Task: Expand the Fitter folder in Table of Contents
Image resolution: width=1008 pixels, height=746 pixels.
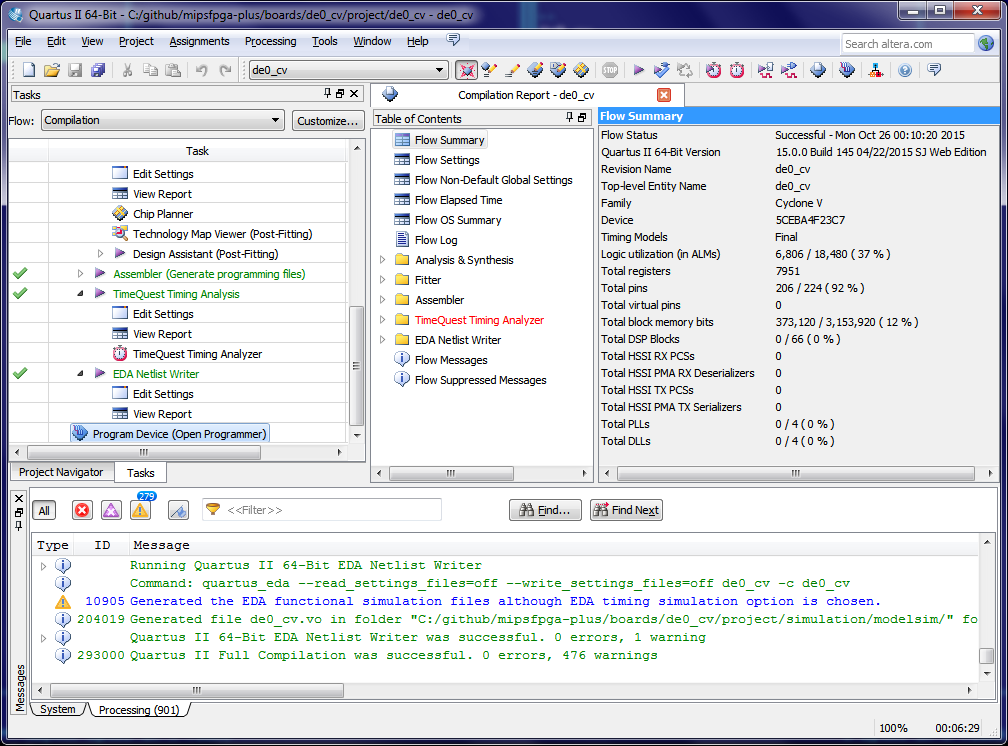Action: [383, 280]
